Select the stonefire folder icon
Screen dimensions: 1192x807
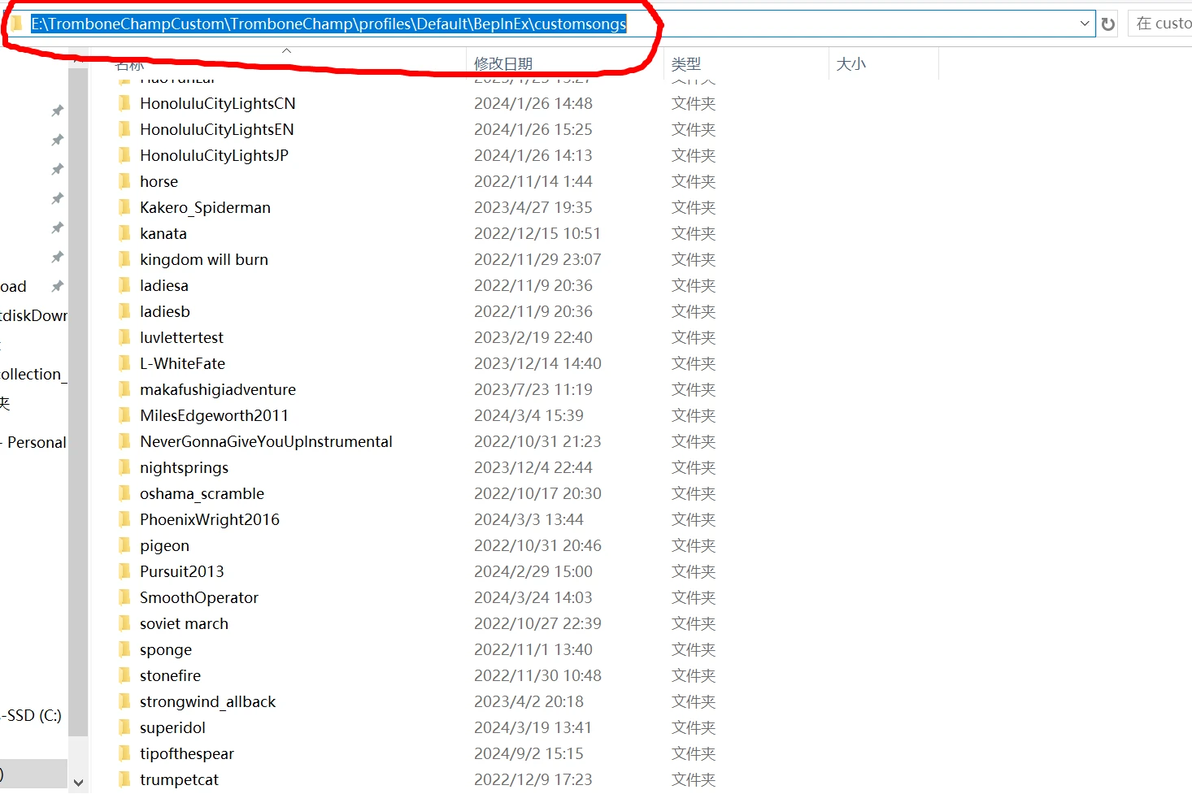tap(125, 676)
